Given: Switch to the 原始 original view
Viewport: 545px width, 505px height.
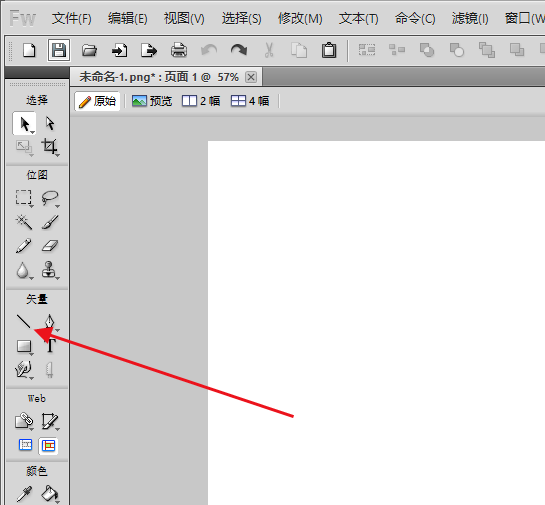Looking at the screenshot, I should [x=97, y=101].
